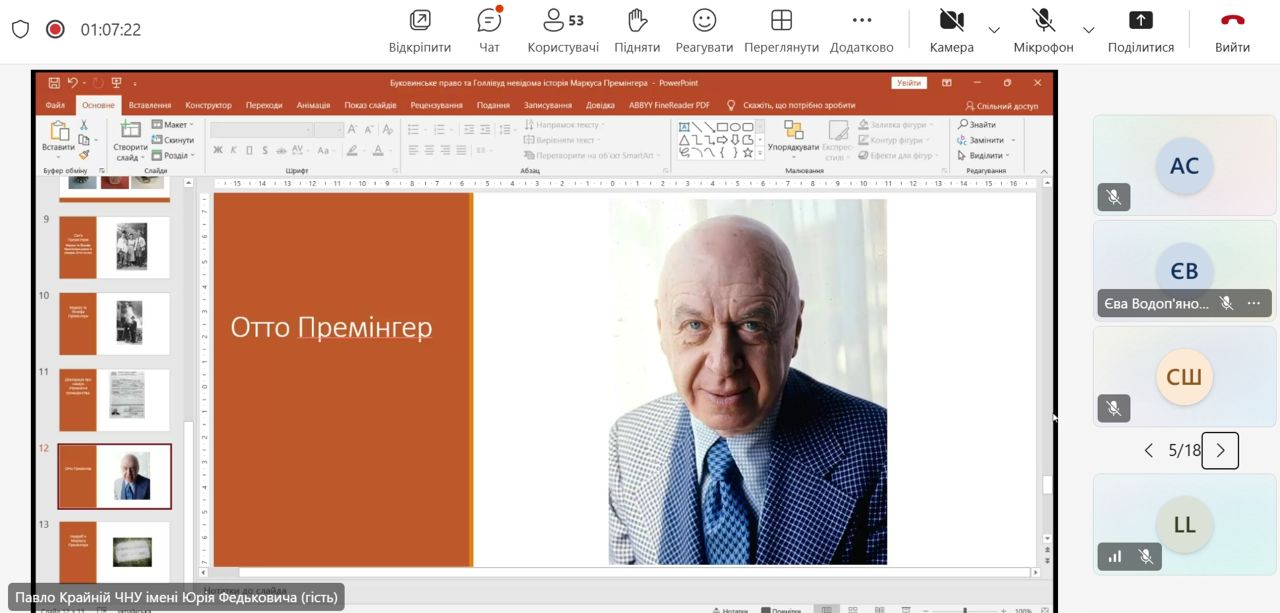Image resolution: width=1280 pixels, height=613 pixels.
Task: Expand camera options dropdown arrow
Action: pos(994,30)
